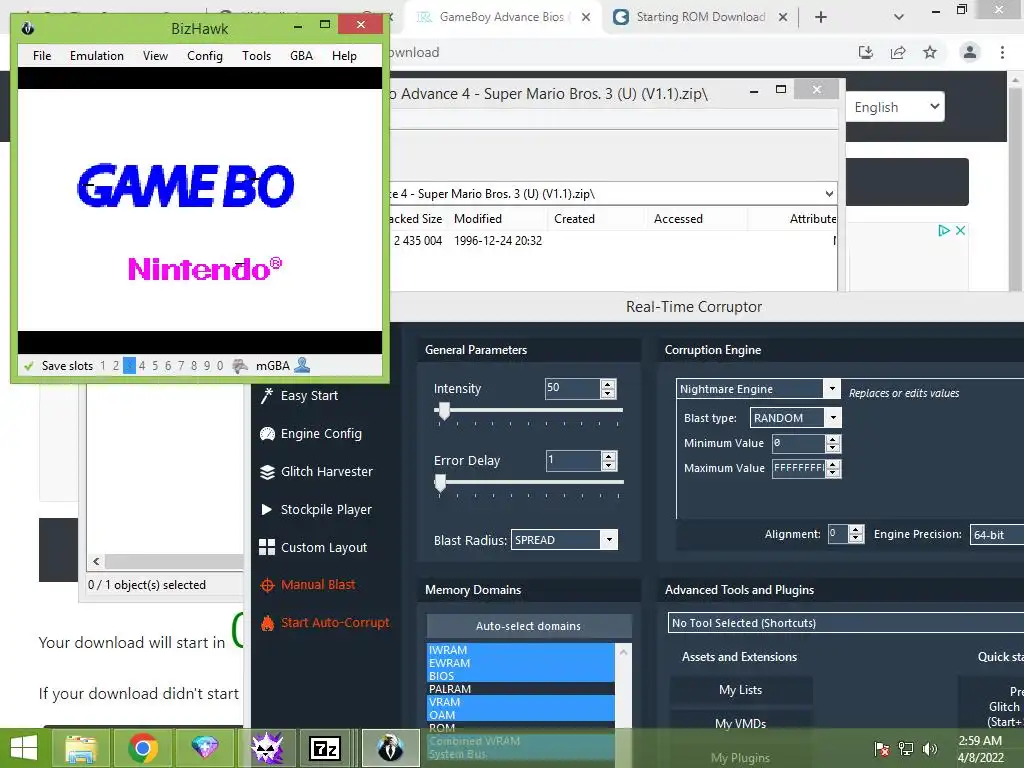Open the File menu in BizHawk
Image resolution: width=1024 pixels, height=768 pixels.
click(42, 56)
